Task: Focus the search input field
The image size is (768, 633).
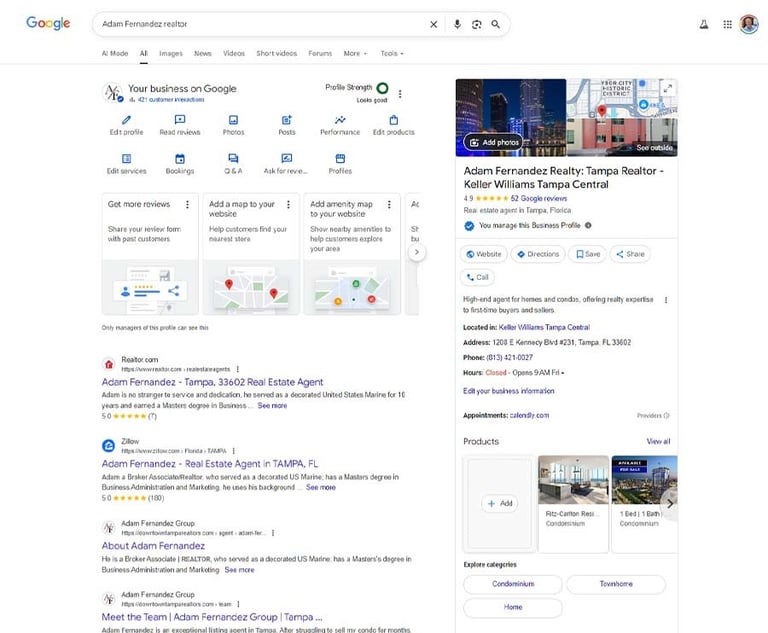Action: click(x=260, y=24)
